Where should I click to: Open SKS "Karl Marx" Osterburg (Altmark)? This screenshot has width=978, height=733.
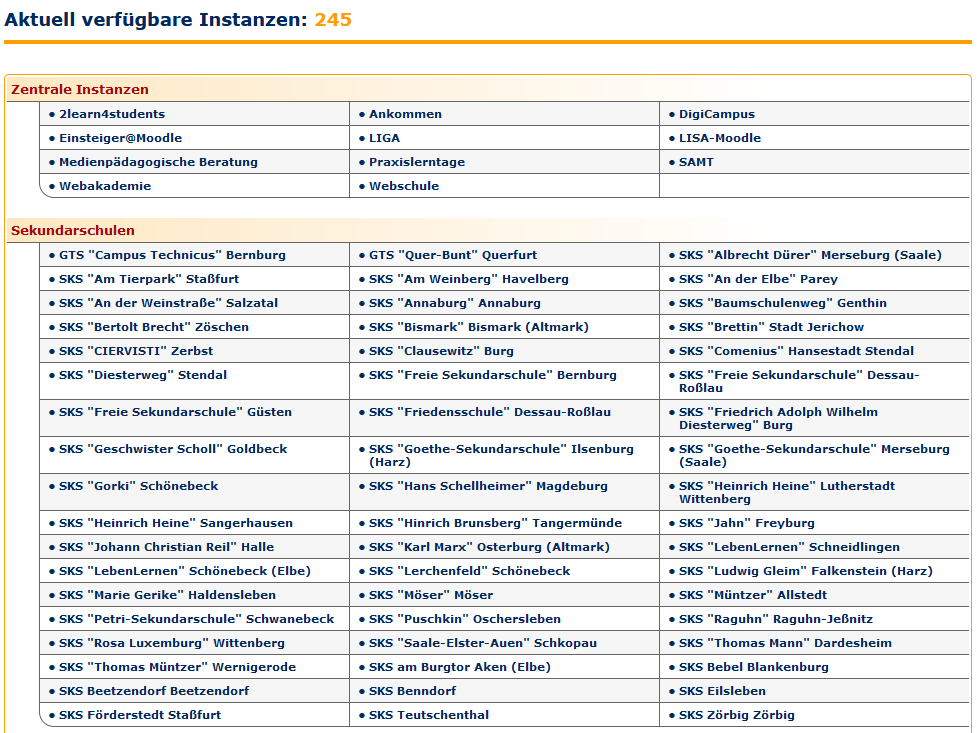click(x=489, y=547)
